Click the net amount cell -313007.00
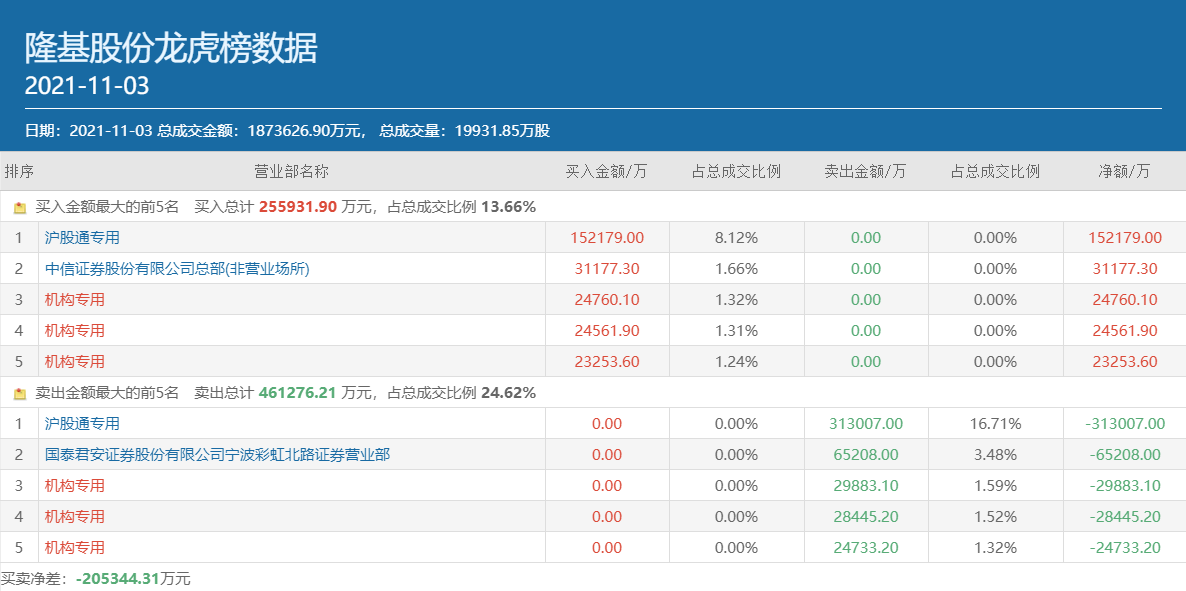This screenshot has width=1186, height=591. tap(1125, 424)
